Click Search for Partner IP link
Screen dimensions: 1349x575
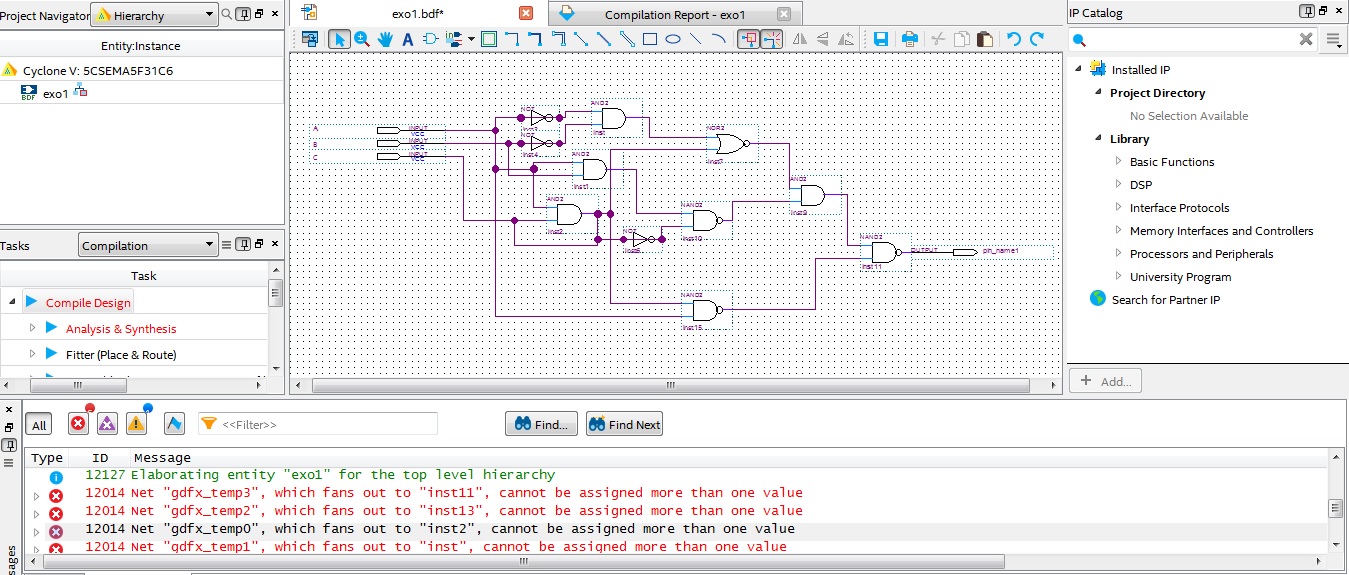click(1165, 300)
